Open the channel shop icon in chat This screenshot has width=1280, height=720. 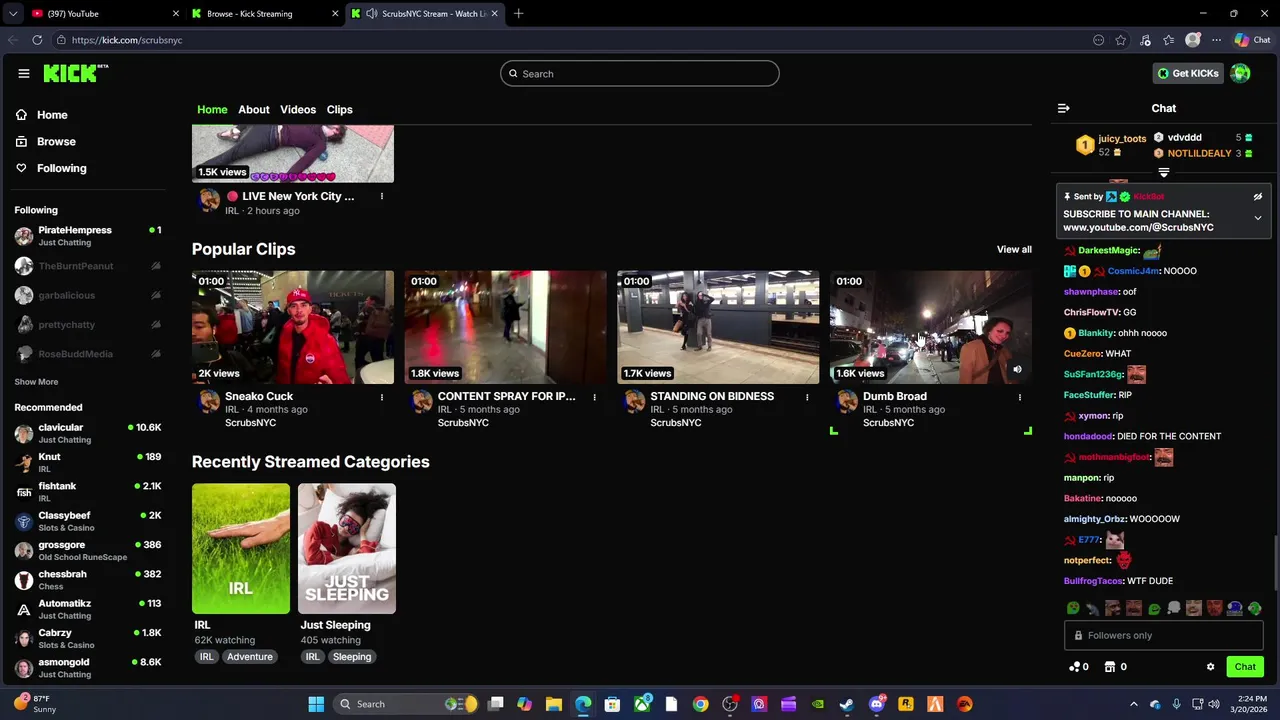(1115, 667)
